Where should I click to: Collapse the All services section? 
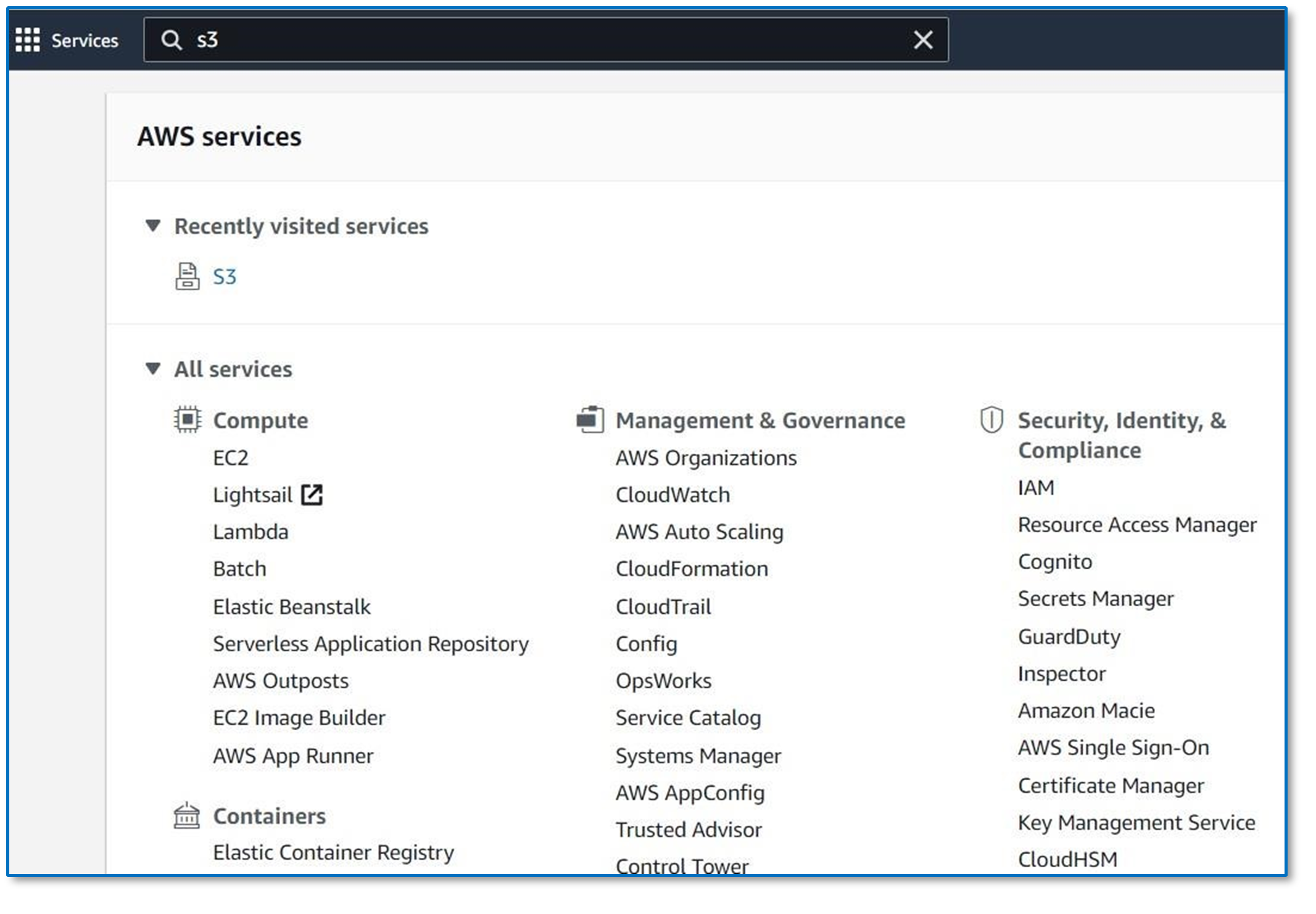click(153, 369)
